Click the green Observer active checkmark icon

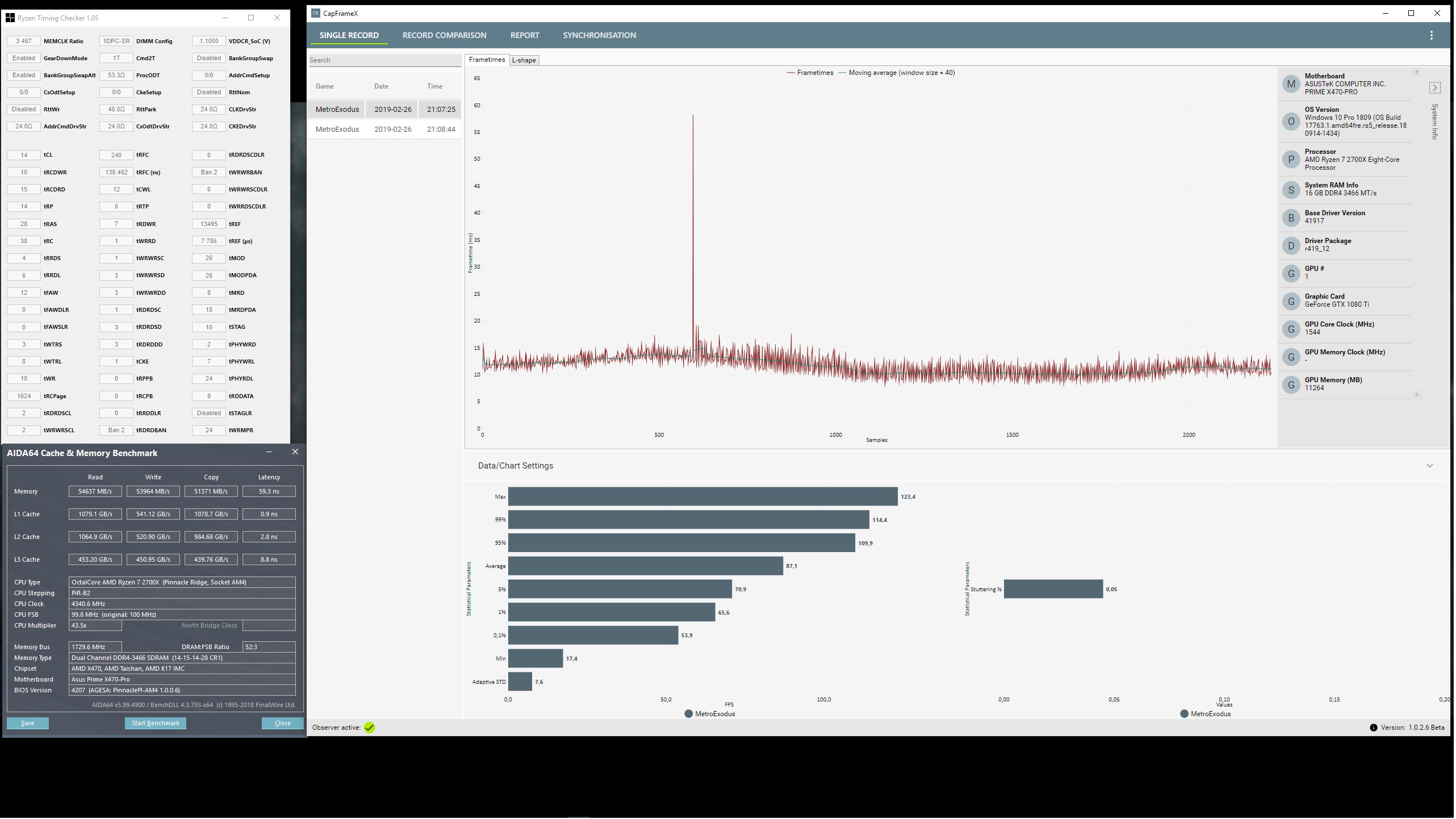click(x=370, y=729)
